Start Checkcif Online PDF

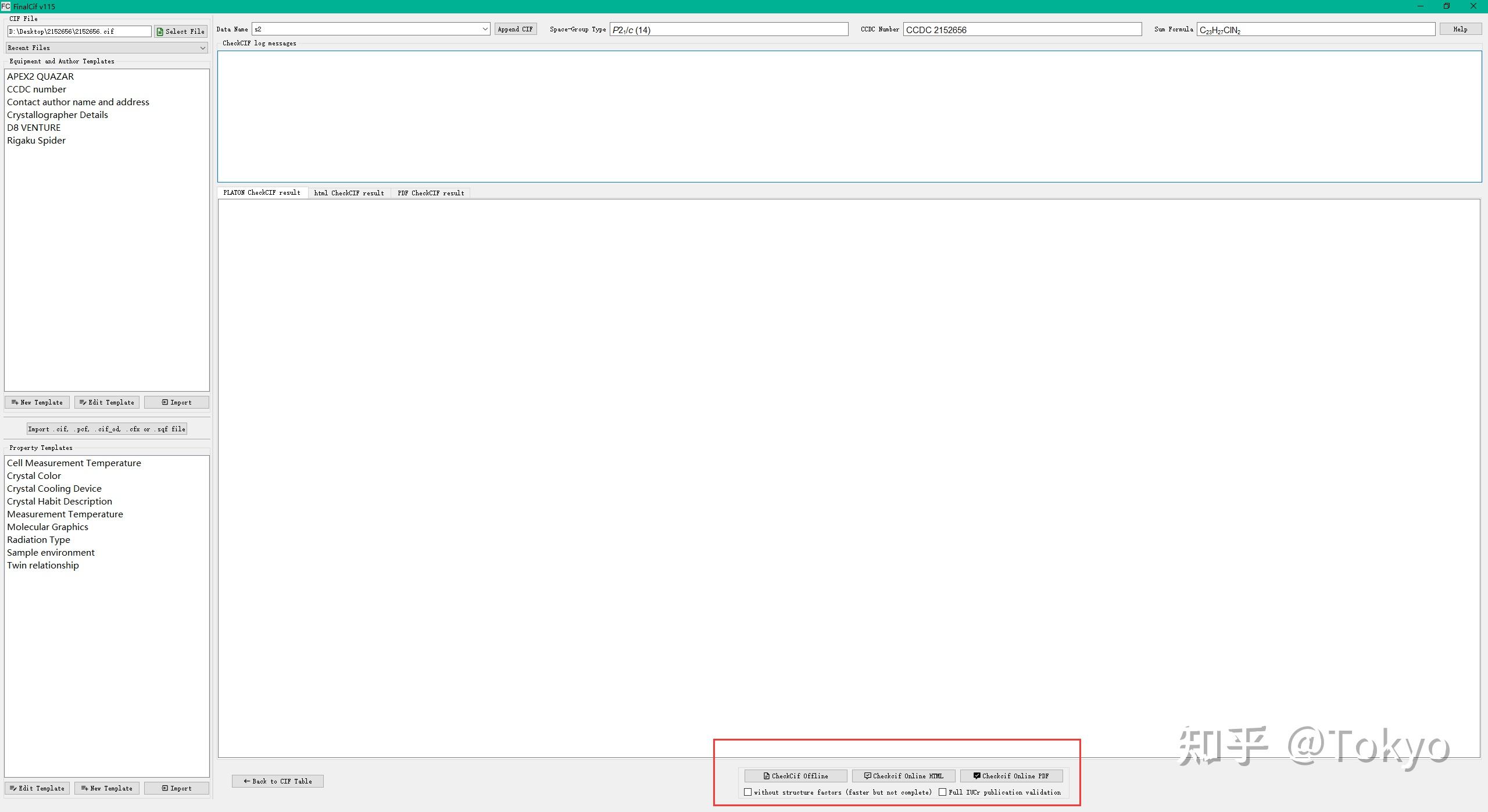pyautogui.click(x=1011, y=776)
